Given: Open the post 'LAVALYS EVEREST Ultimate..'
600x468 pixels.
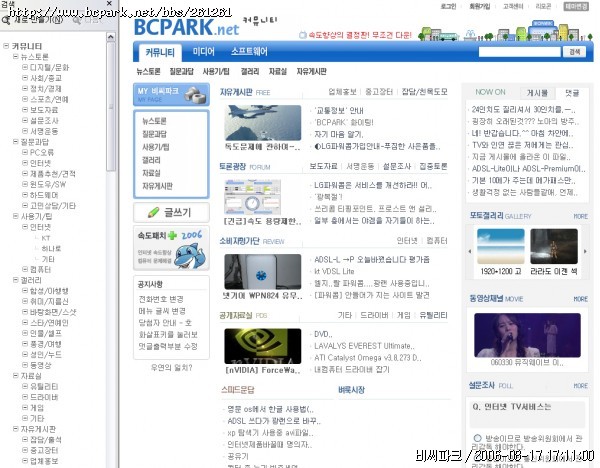Looking at the screenshot, I should 364,346.
